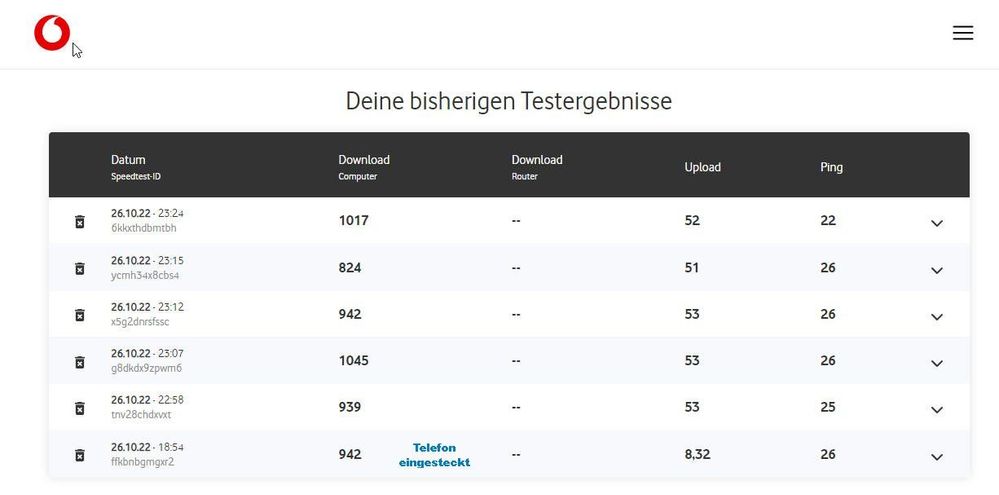Click the Upload column header

702,168
